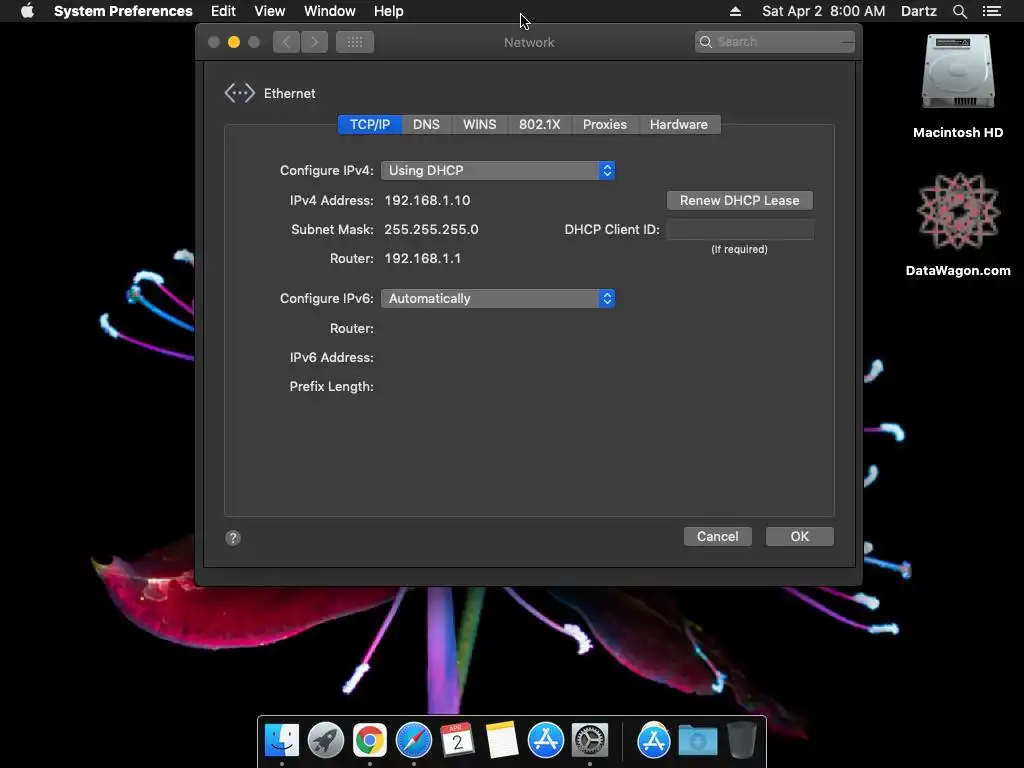Click the OK button
The image size is (1024, 768).
pyautogui.click(x=799, y=536)
